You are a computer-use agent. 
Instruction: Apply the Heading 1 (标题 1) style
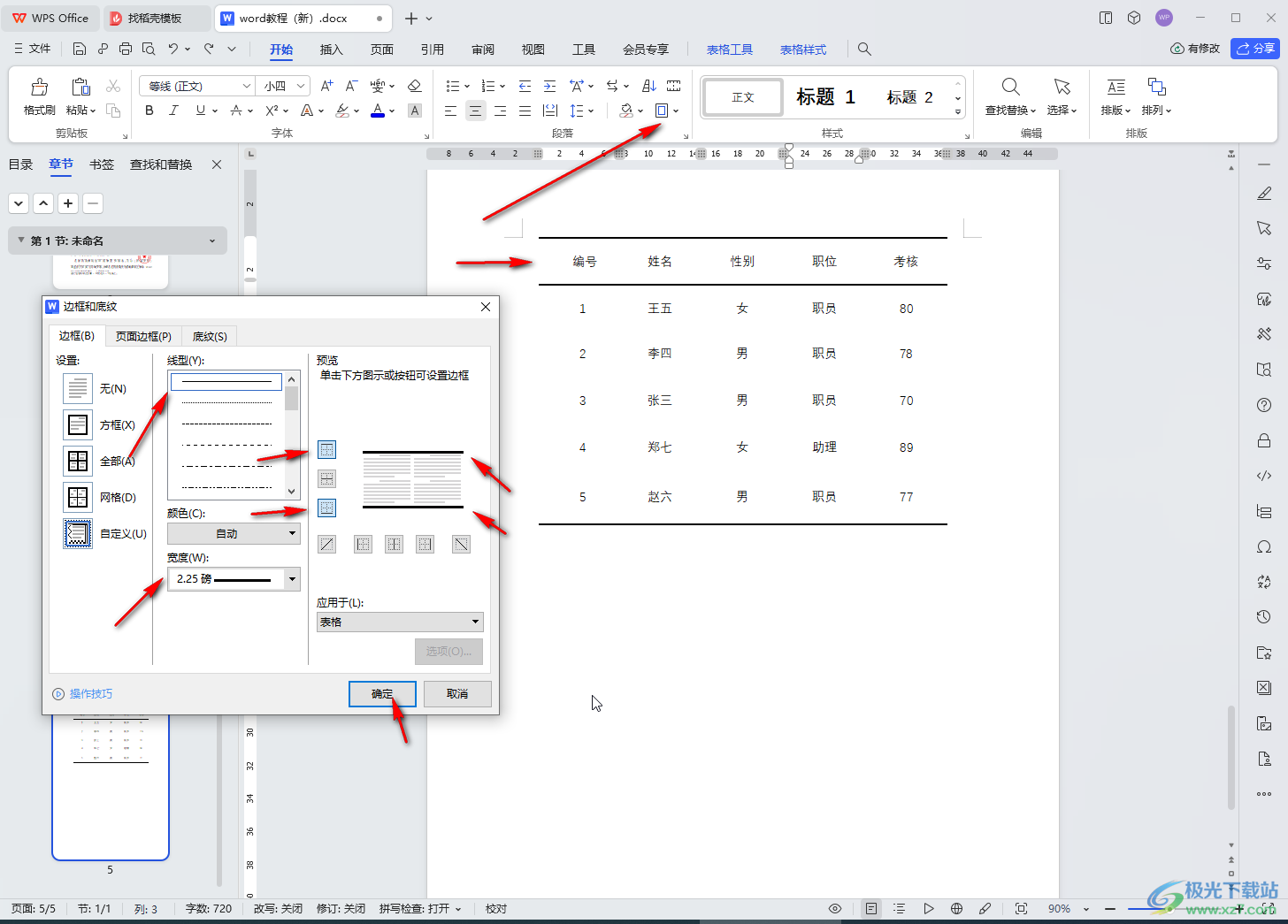(825, 97)
